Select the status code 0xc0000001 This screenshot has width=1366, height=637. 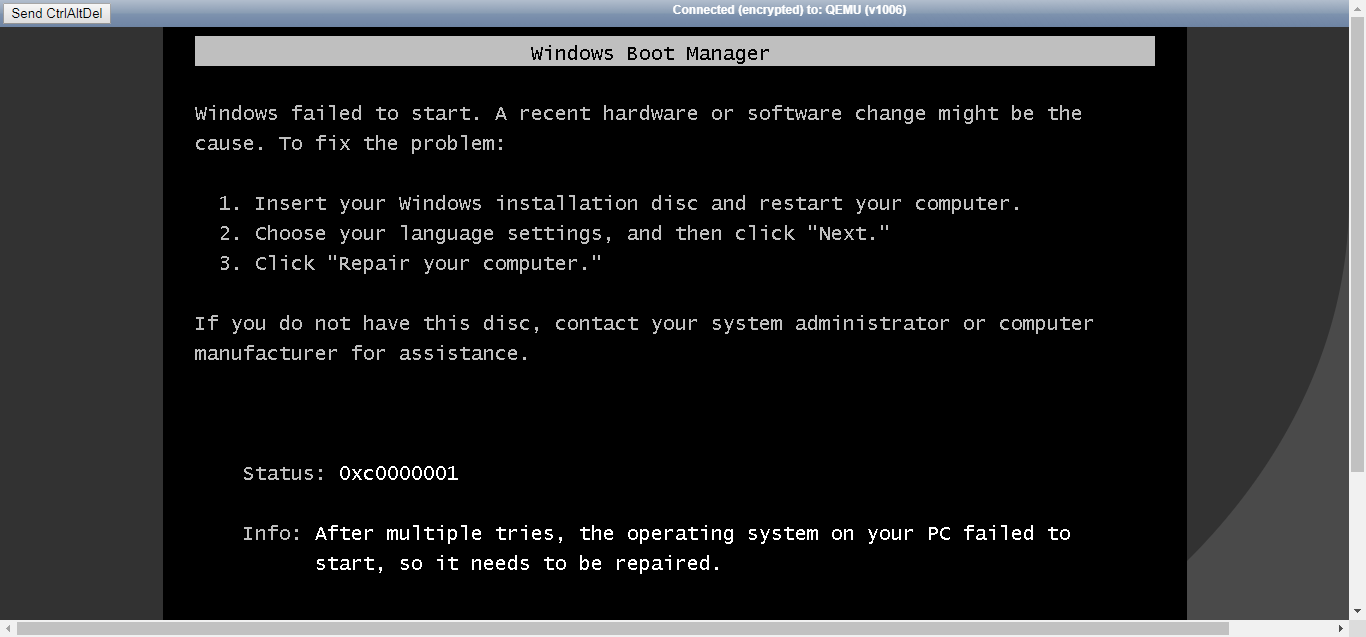click(399, 473)
